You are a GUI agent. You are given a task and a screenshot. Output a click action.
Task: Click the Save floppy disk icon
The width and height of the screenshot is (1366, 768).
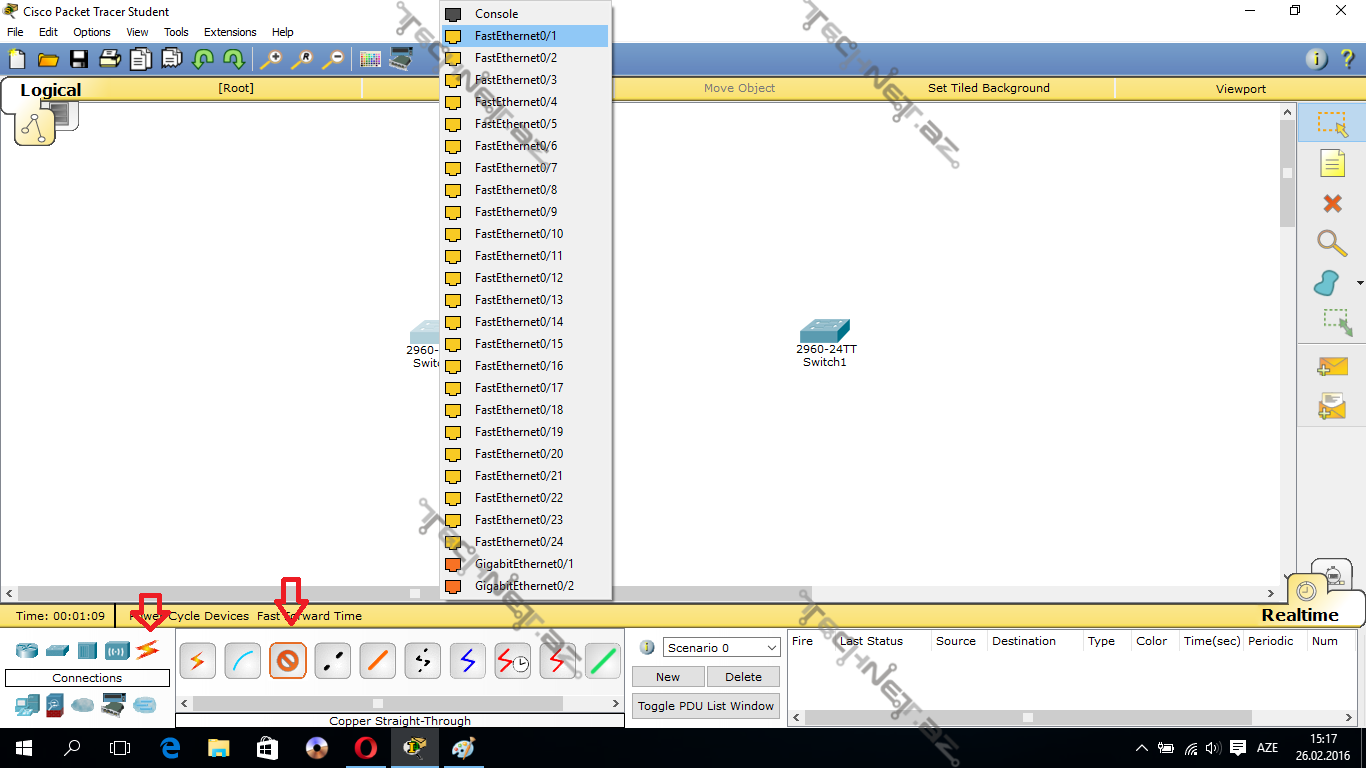point(78,59)
